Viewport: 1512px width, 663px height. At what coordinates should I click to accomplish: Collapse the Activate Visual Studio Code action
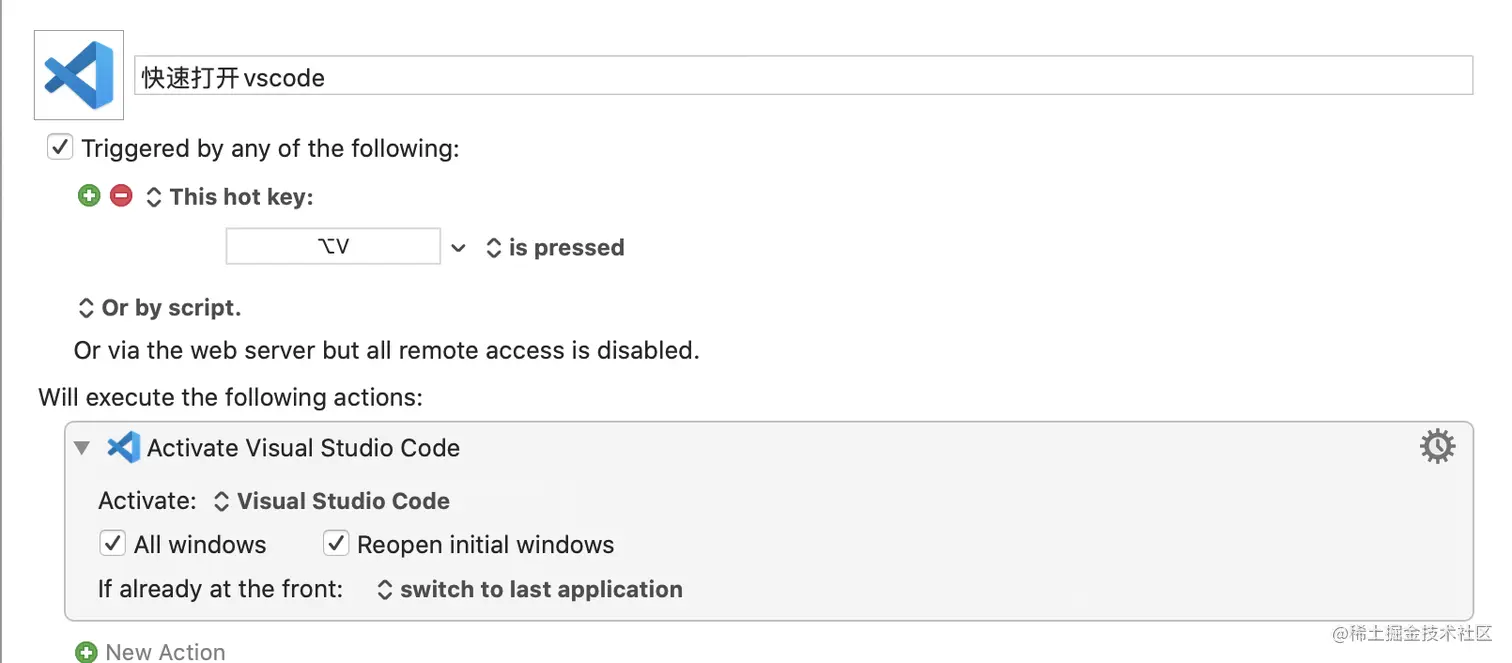[x=82, y=448]
